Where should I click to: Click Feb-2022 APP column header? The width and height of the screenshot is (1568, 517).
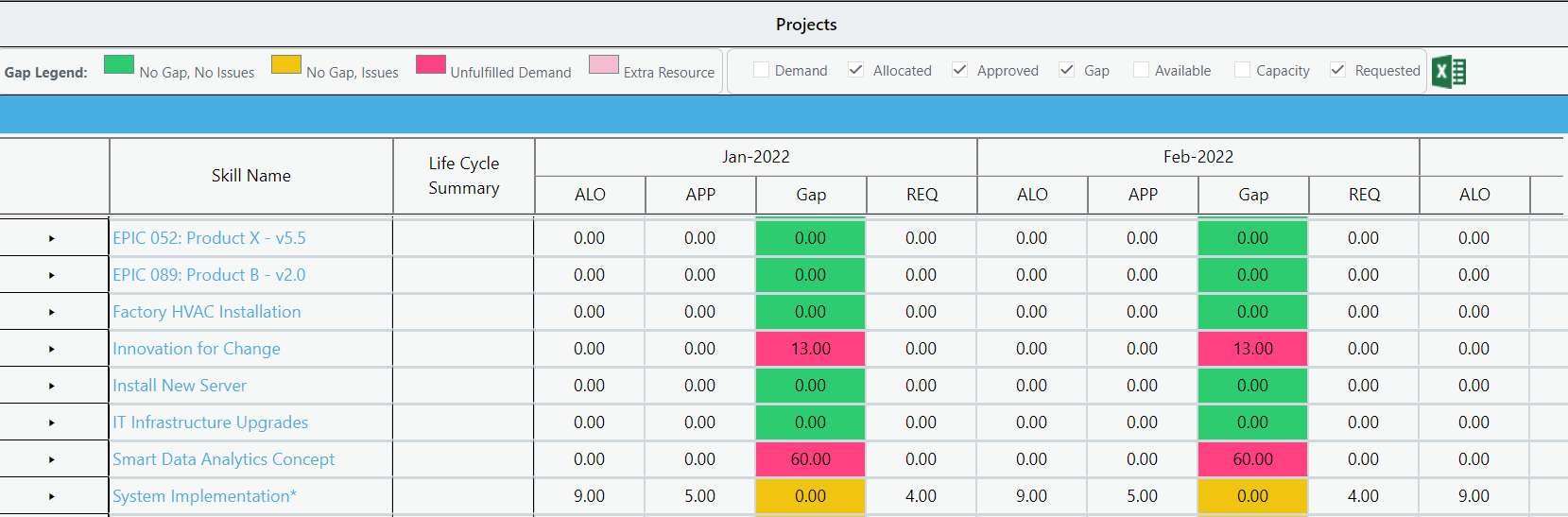coord(1143,195)
